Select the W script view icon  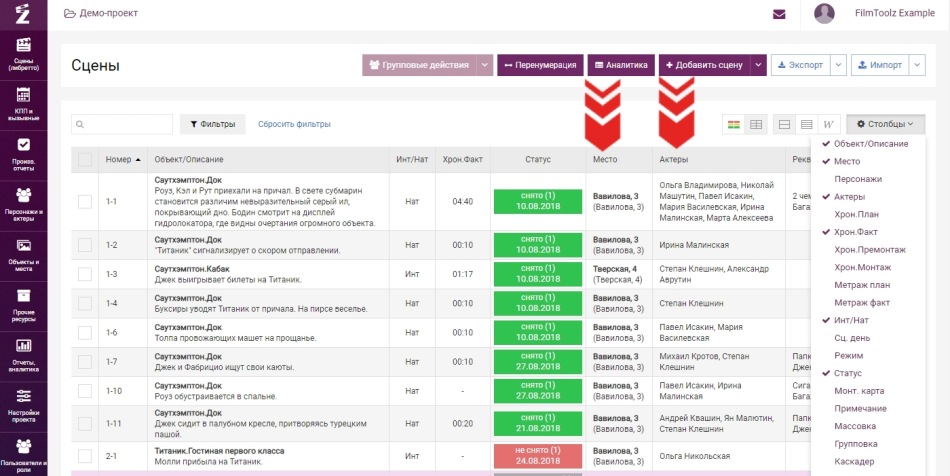(829, 125)
